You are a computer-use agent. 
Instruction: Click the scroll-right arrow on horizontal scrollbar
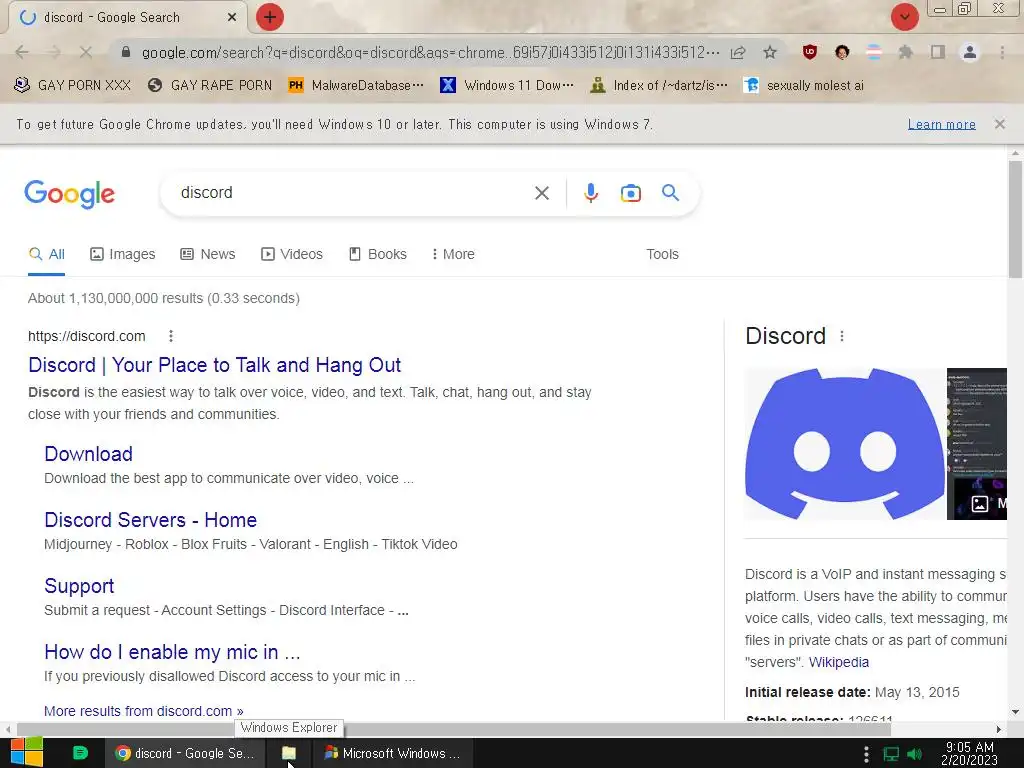click(x=999, y=729)
